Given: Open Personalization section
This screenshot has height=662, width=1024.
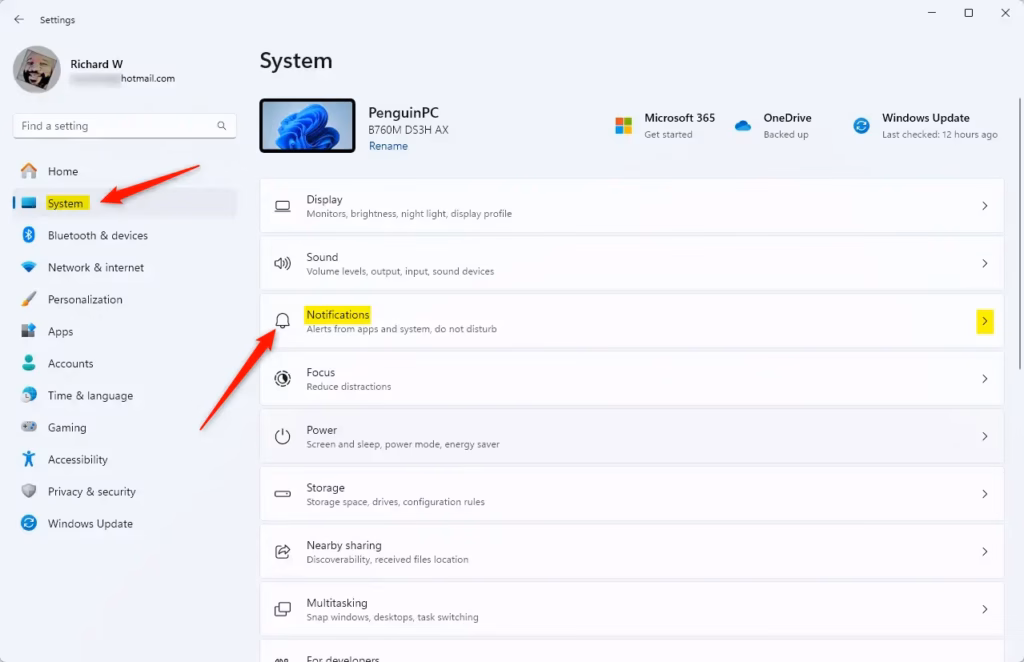Looking at the screenshot, I should click(85, 299).
